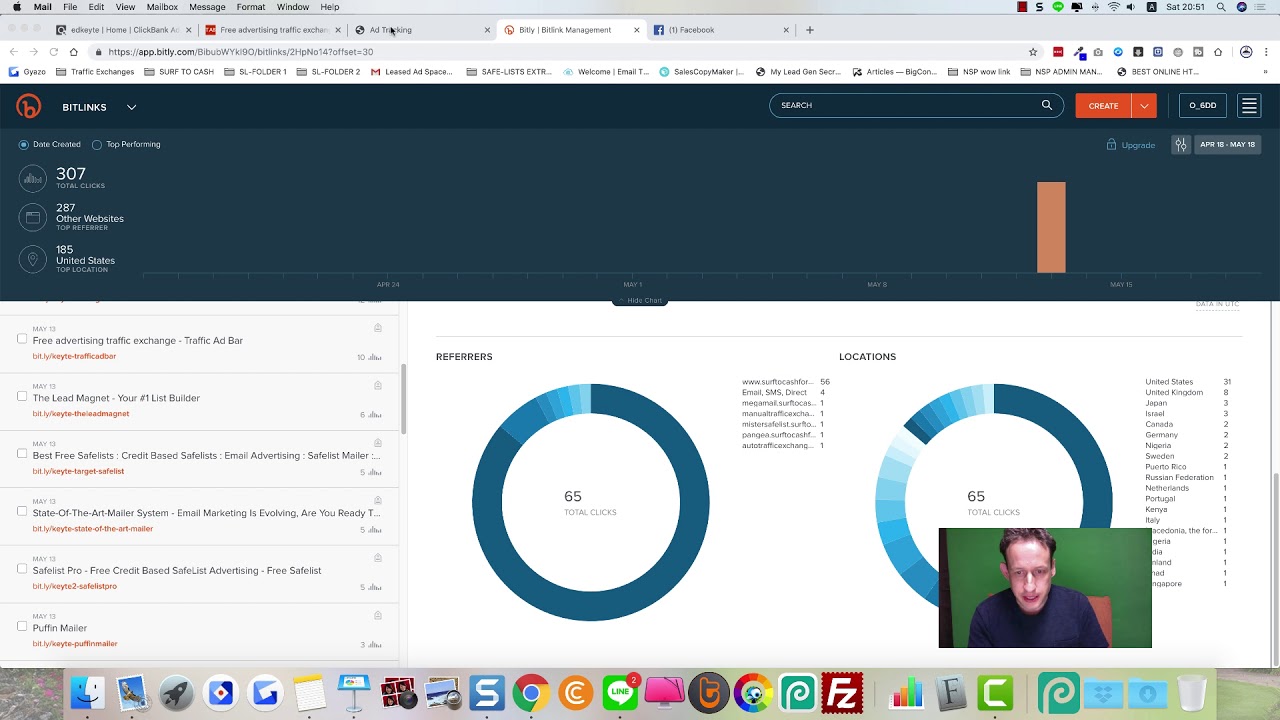This screenshot has width=1280, height=720.
Task: Reload the page
Action: tap(53, 52)
